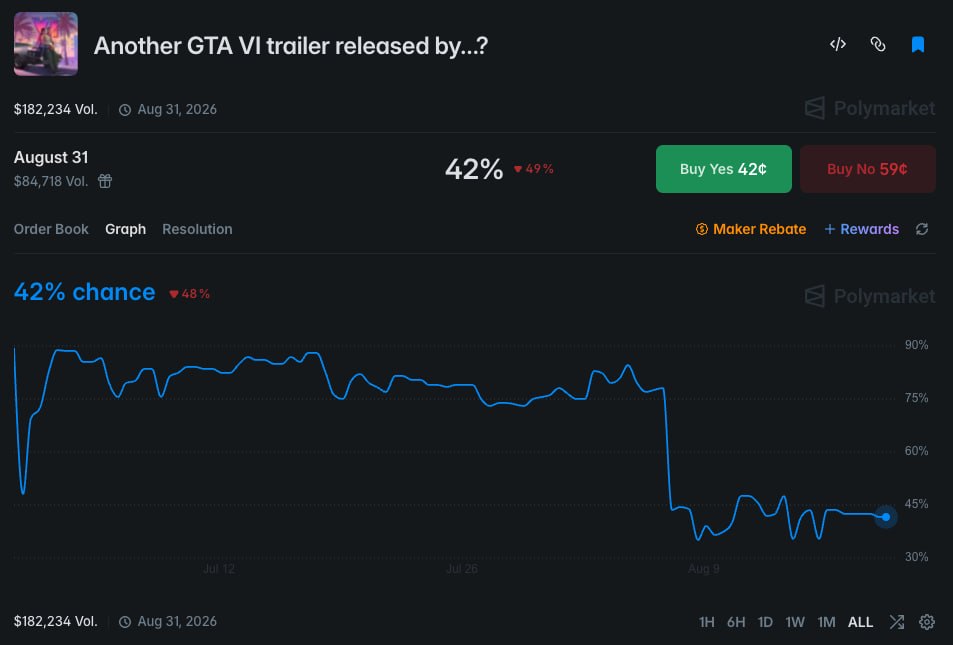Click the gift rewards icon under August 31
Screen dimensions: 953x645
105,181
